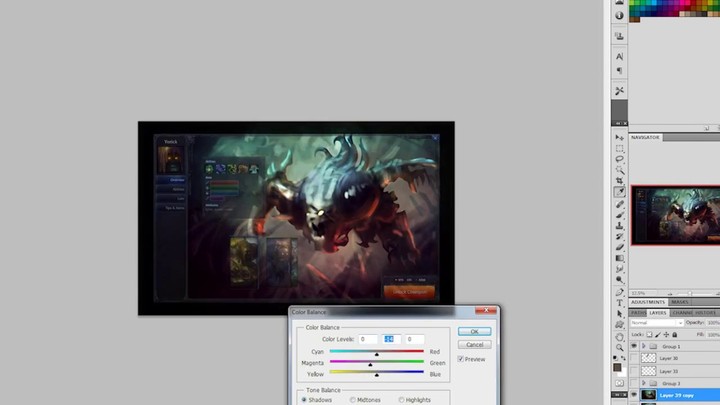Click the Navigator preview thumbnail
The image size is (720, 405).
(676, 215)
